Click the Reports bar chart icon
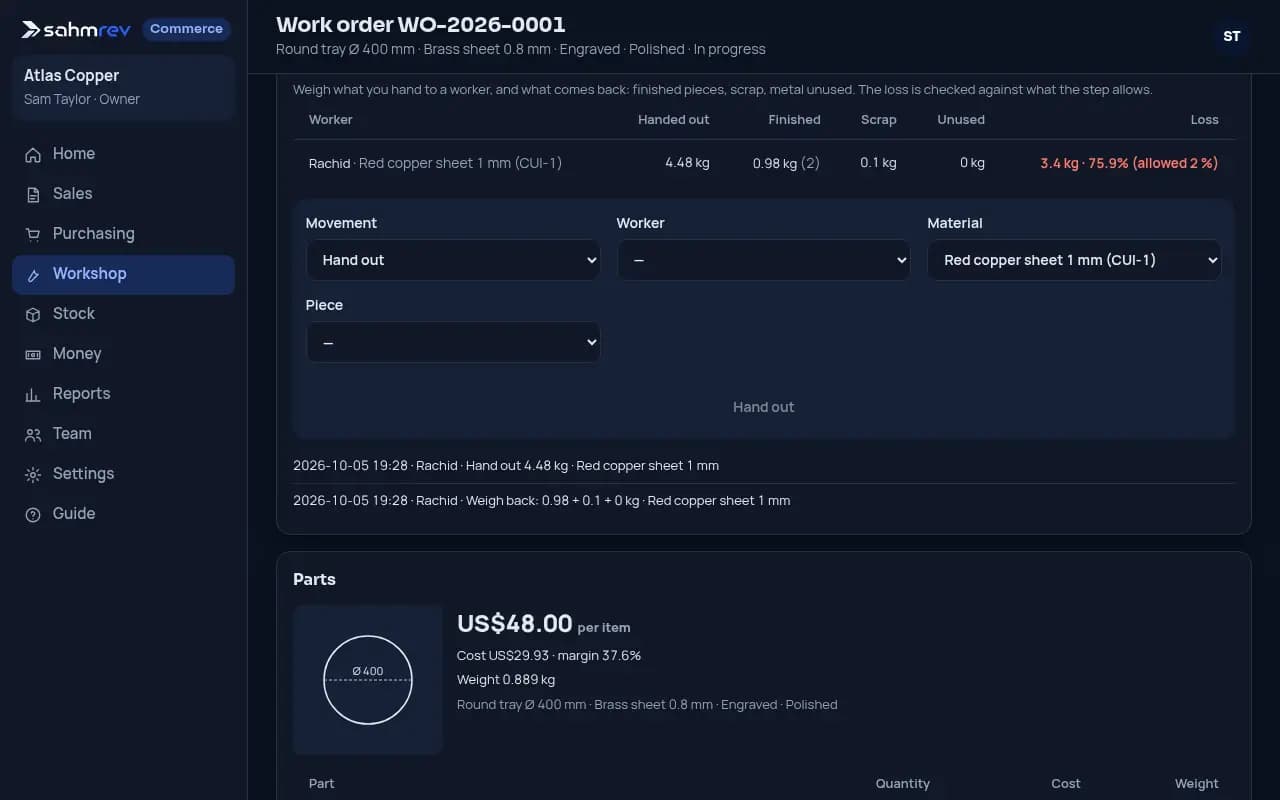 pyautogui.click(x=33, y=394)
